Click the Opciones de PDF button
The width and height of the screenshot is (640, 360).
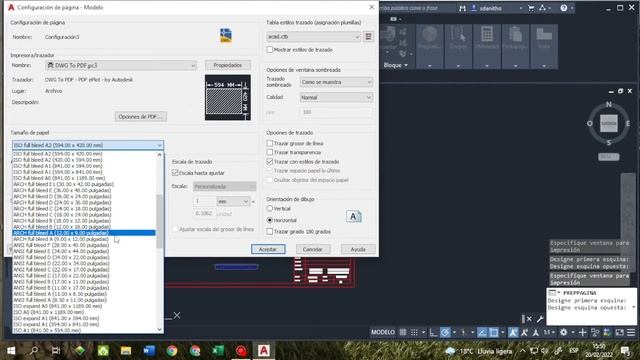click(140, 117)
